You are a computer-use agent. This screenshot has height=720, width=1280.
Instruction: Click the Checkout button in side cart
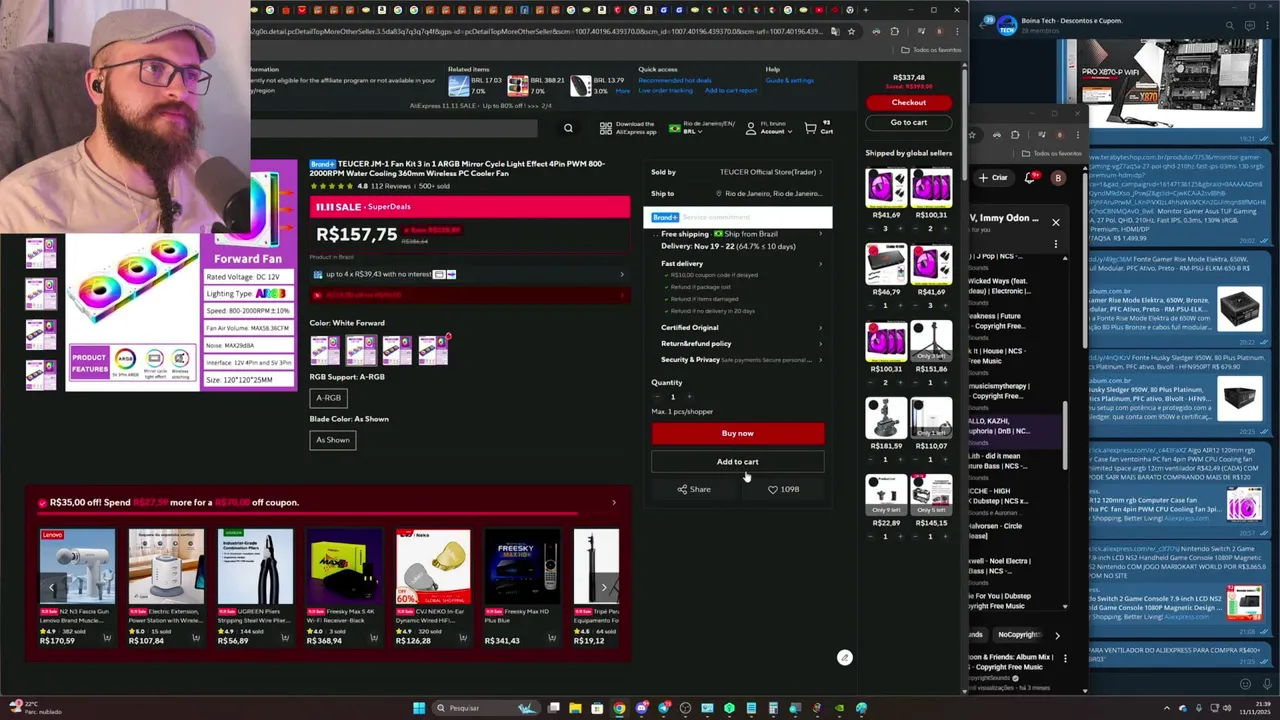[x=909, y=102]
